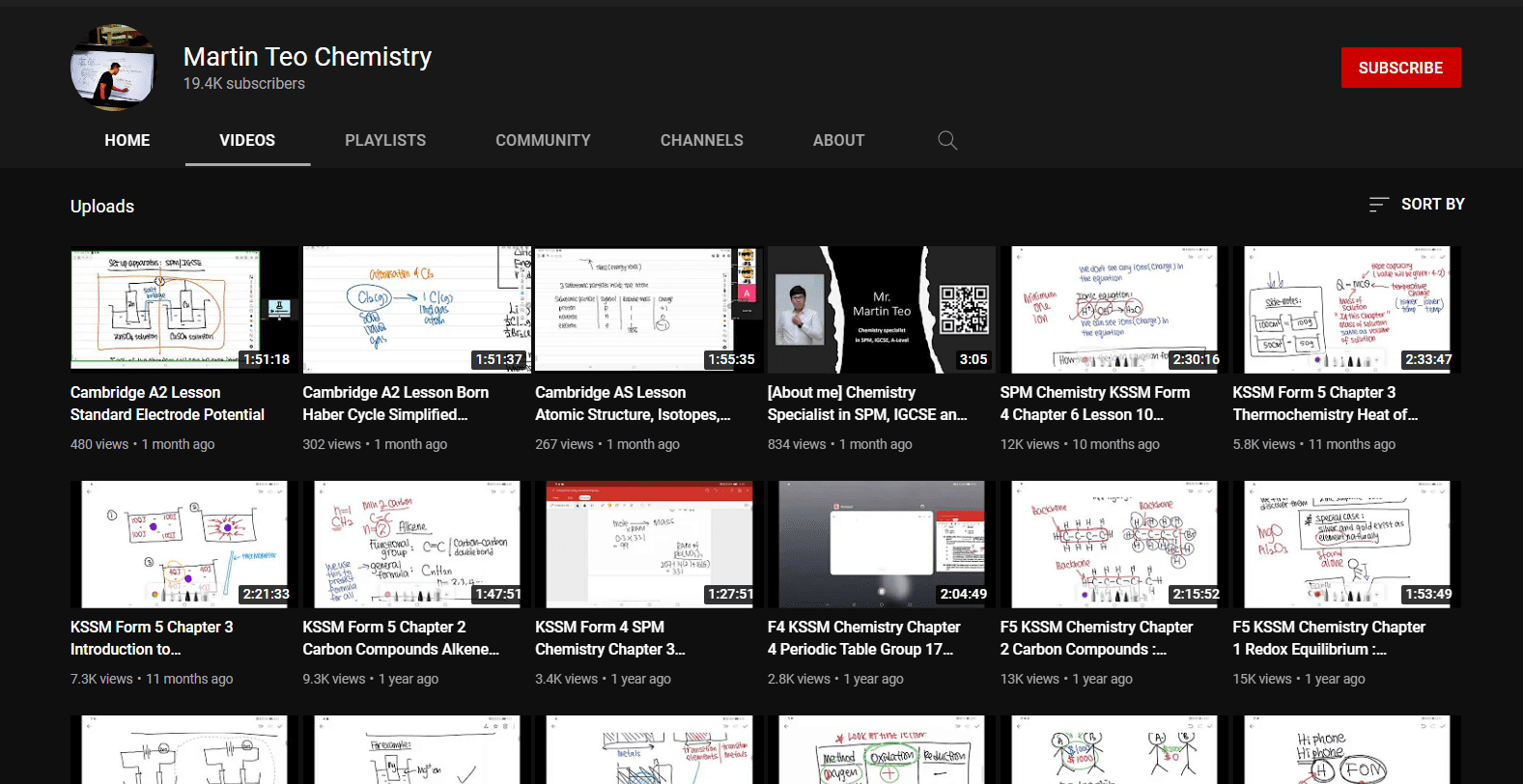Open the Sort By menu
1523x784 pixels.
[x=1417, y=205]
